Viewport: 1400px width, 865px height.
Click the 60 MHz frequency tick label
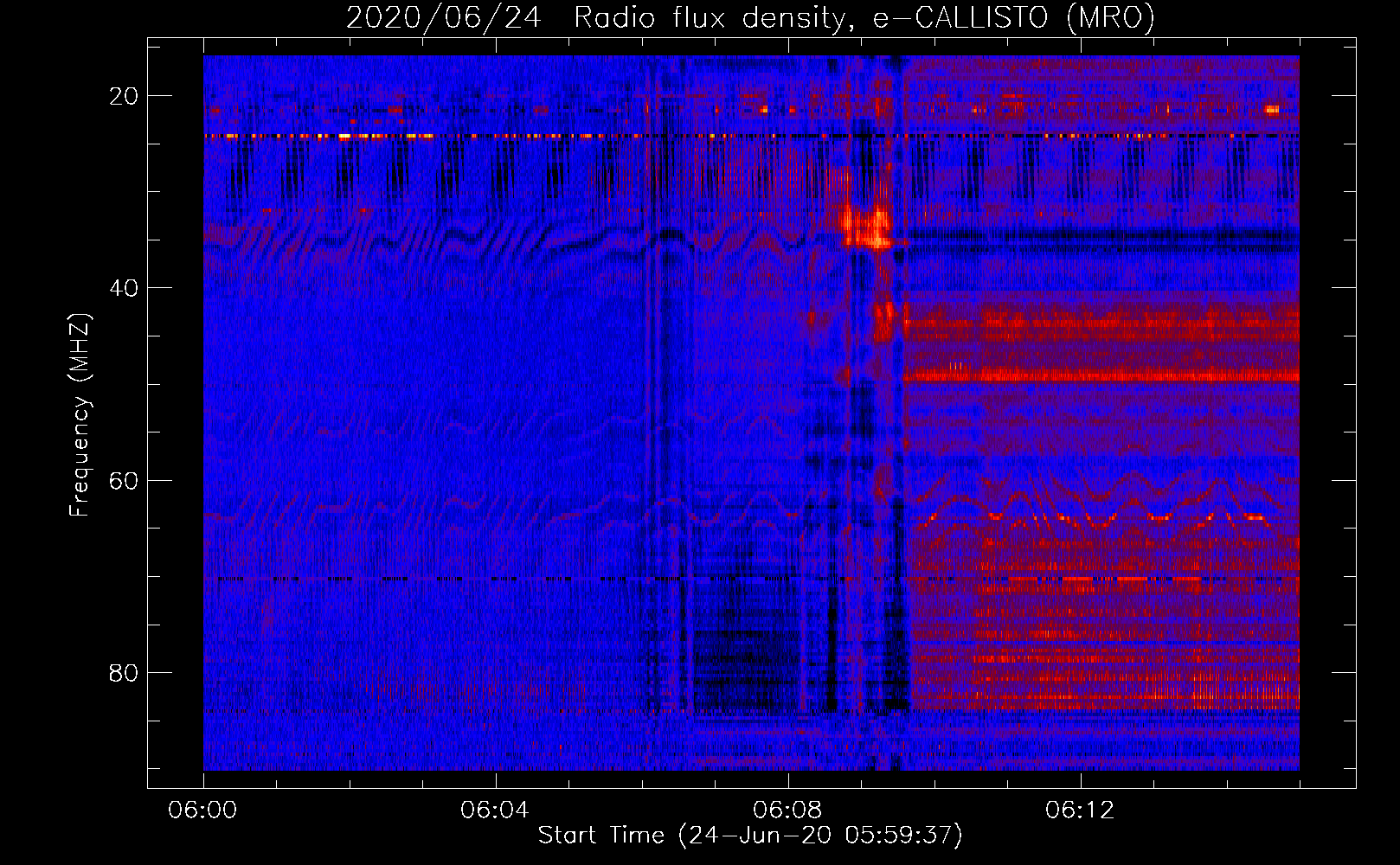pos(124,480)
